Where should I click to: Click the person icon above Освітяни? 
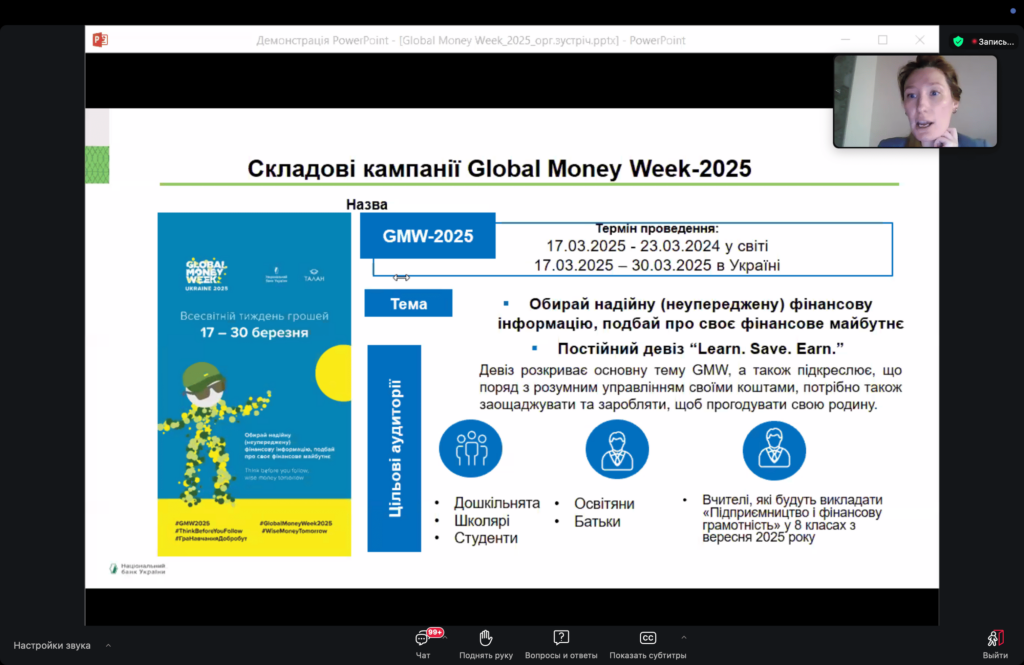point(617,449)
